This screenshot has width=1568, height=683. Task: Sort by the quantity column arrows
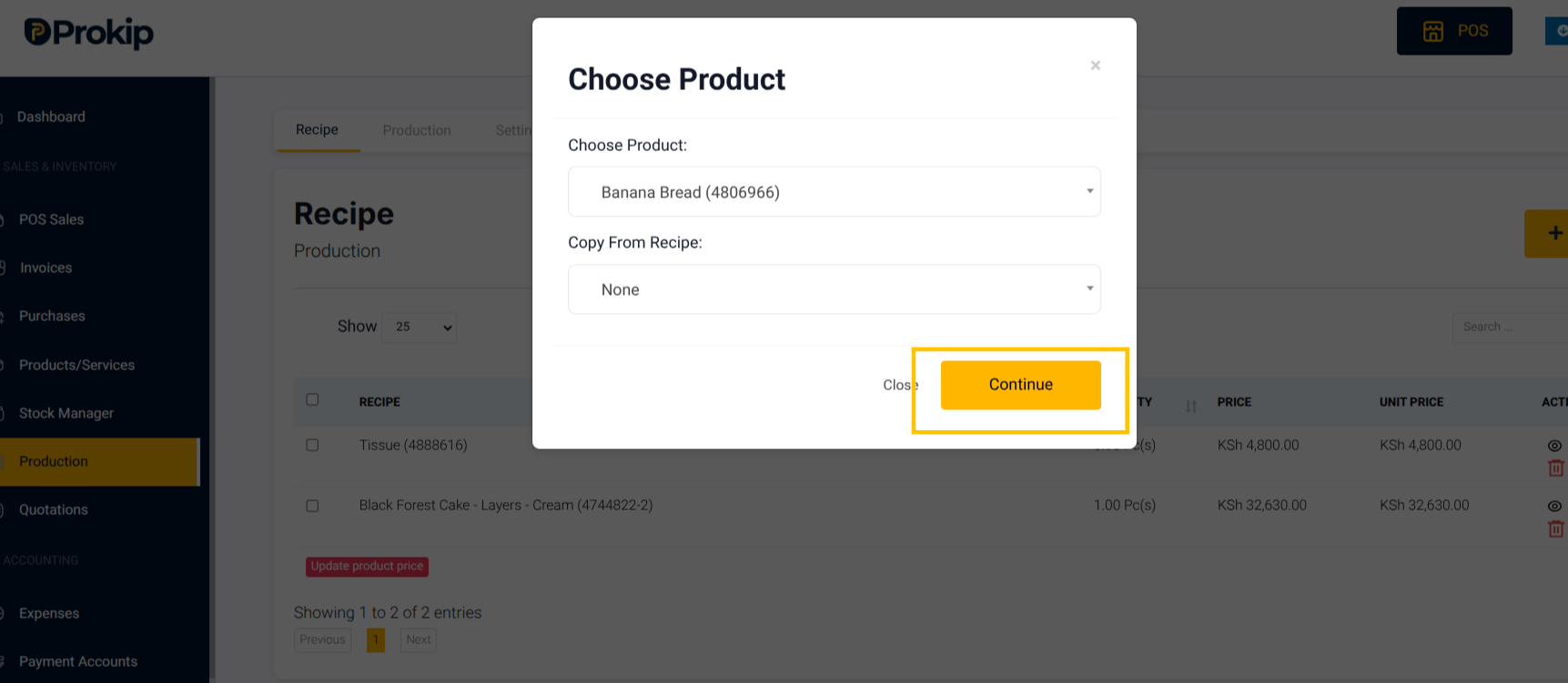coord(1191,407)
